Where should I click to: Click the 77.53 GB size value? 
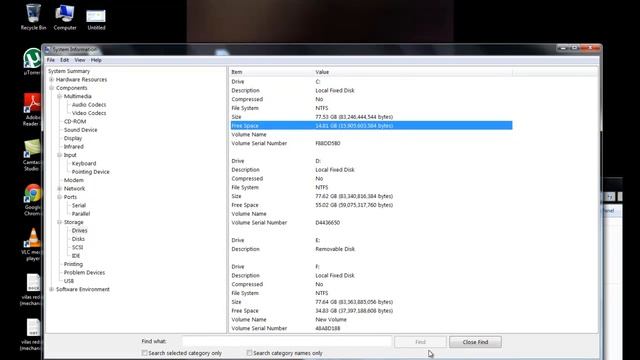tap(354, 117)
